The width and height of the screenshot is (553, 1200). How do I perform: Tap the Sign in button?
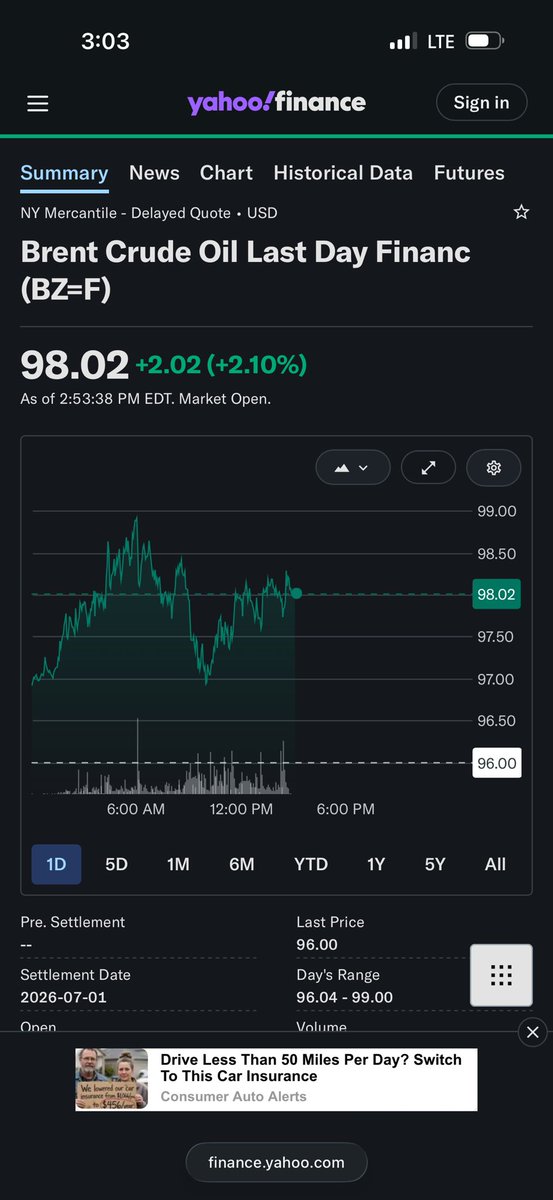[x=481, y=102]
